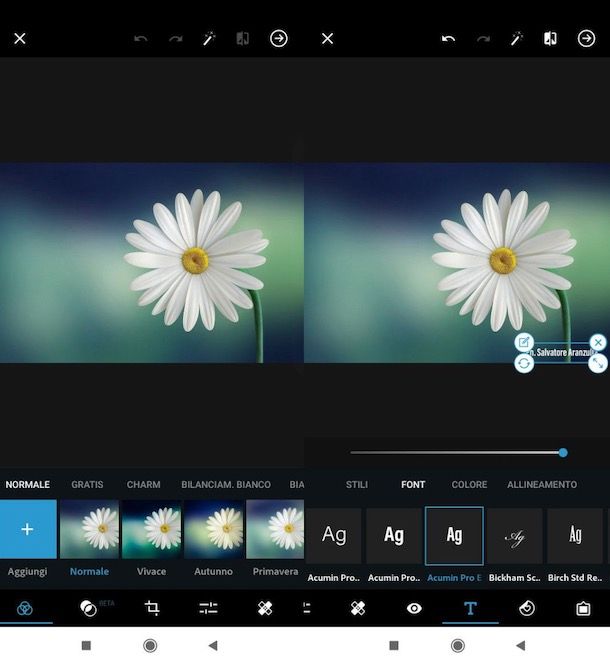Tap Android recent apps square in left screen

86,645
